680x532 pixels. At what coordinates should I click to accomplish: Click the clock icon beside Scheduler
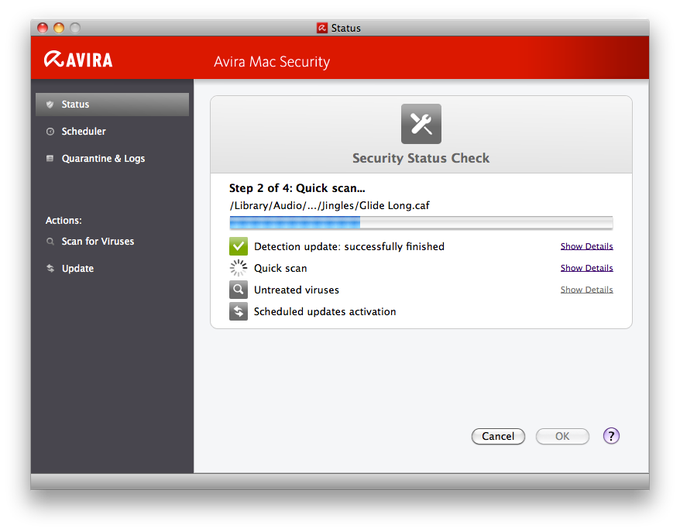click(50, 131)
